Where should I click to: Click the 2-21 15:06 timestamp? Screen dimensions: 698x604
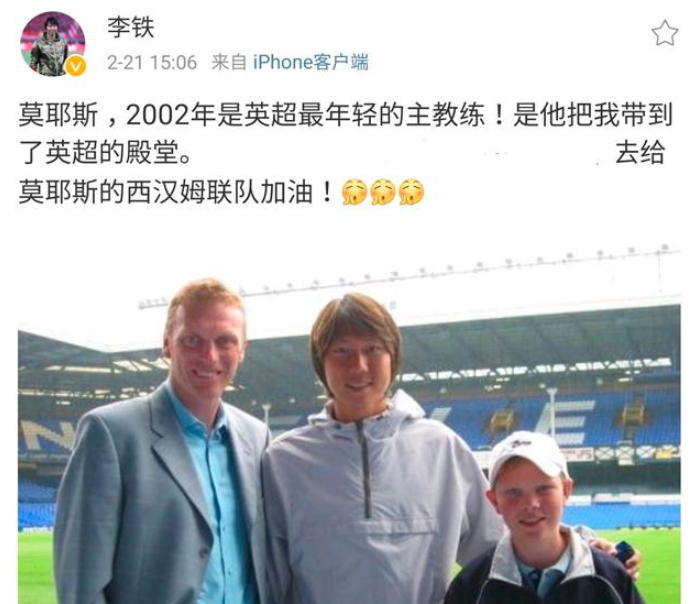[x=152, y=63]
